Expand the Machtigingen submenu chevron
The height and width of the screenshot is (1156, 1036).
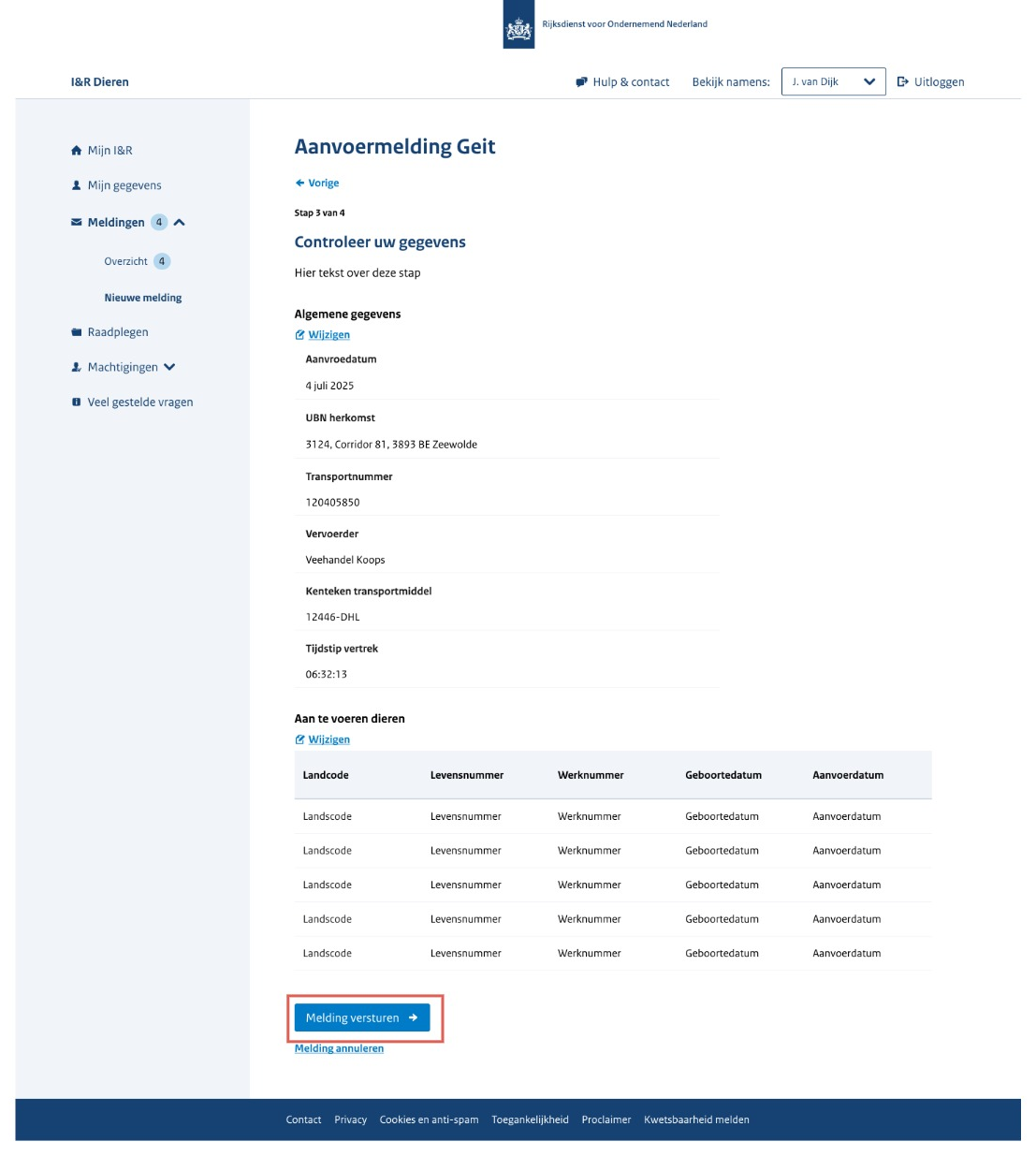(x=169, y=368)
